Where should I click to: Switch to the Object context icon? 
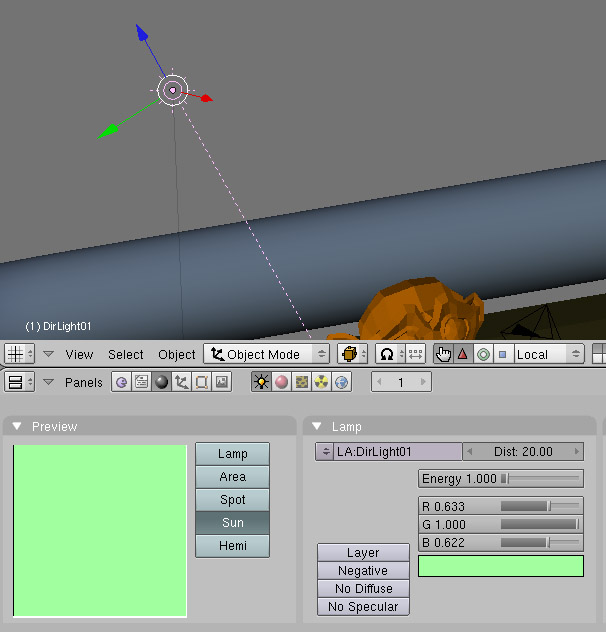point(181,382)
